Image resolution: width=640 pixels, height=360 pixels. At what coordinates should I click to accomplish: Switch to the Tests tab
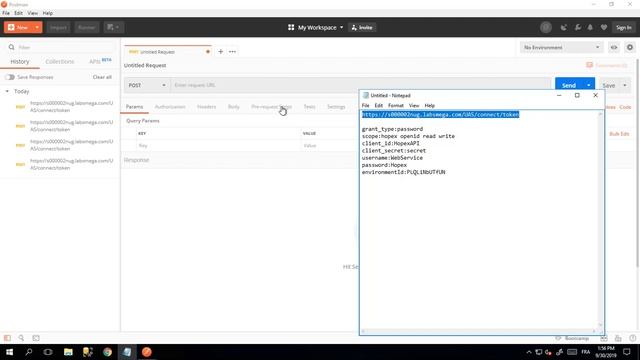pyautogui.click(x=309, y=107)
